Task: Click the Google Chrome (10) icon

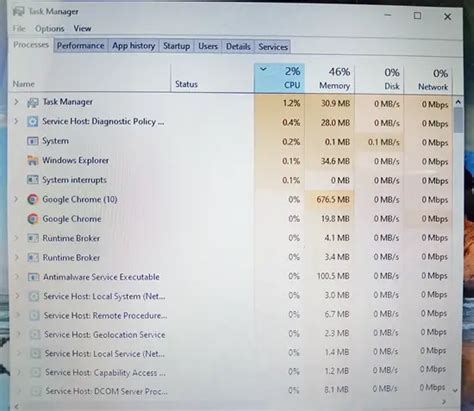Action: pyautogui.click(x=33, y=199)
